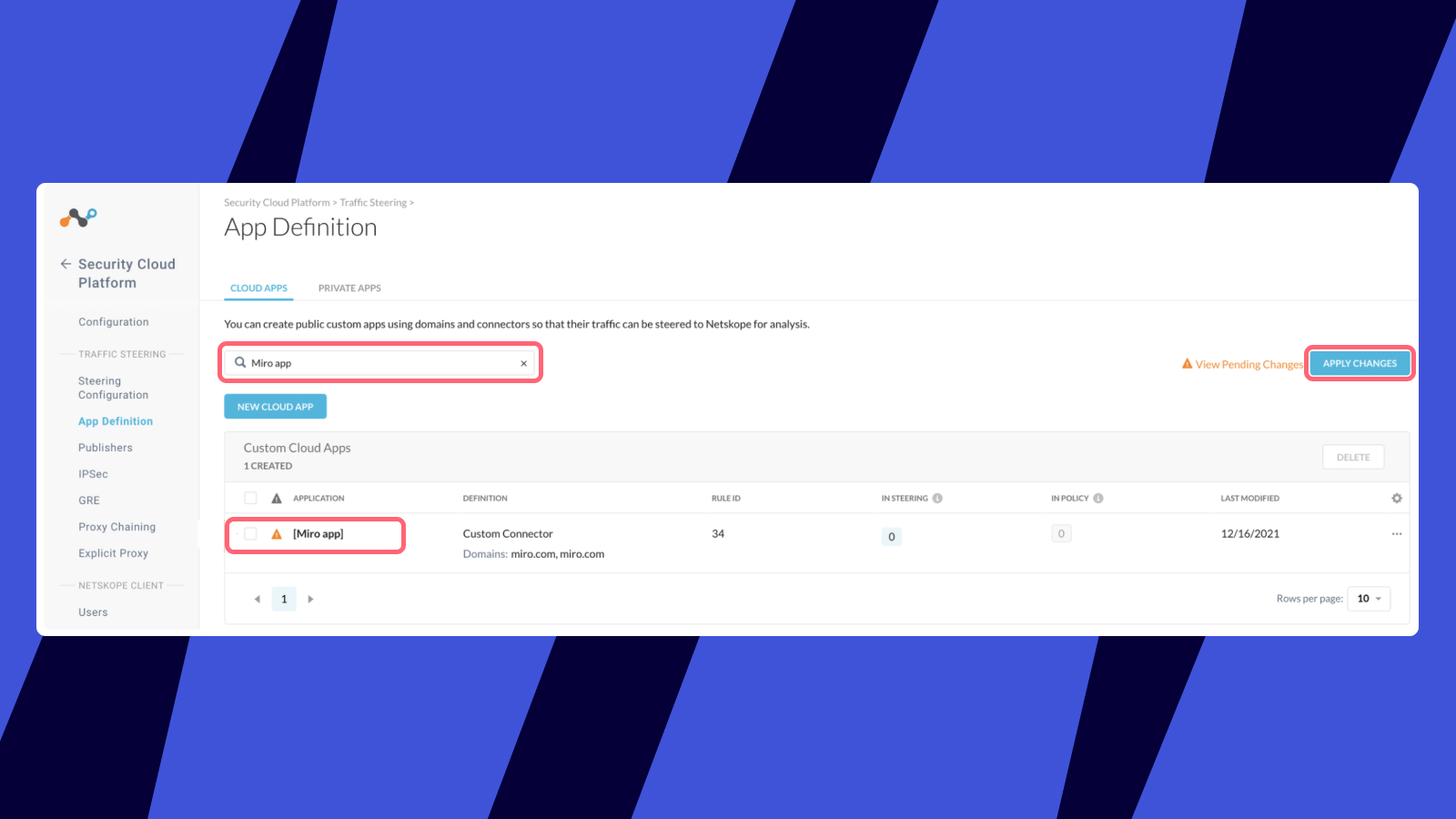Click the X to clear the search field

pos(523,362)
